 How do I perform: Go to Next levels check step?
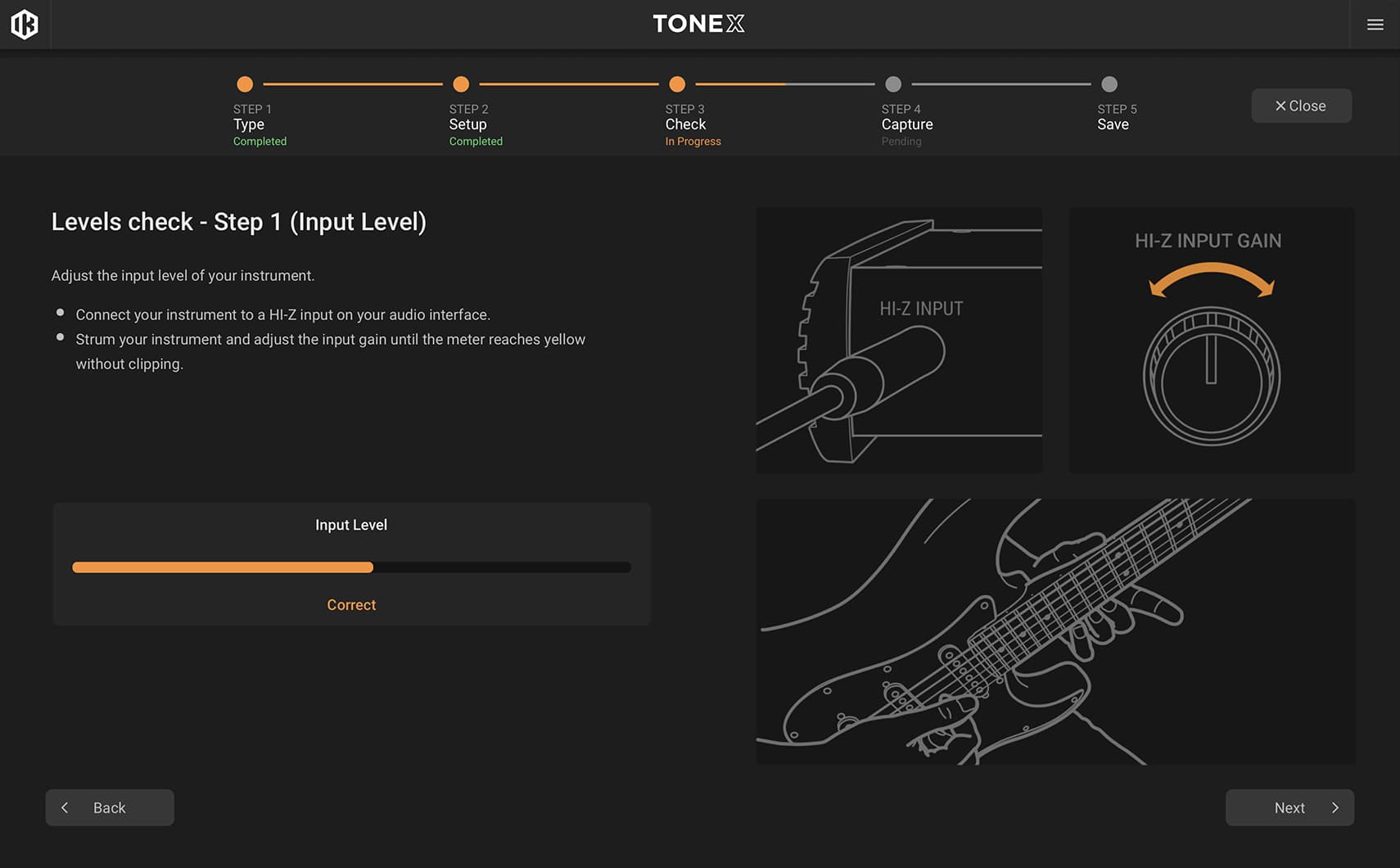[1289, 807]
